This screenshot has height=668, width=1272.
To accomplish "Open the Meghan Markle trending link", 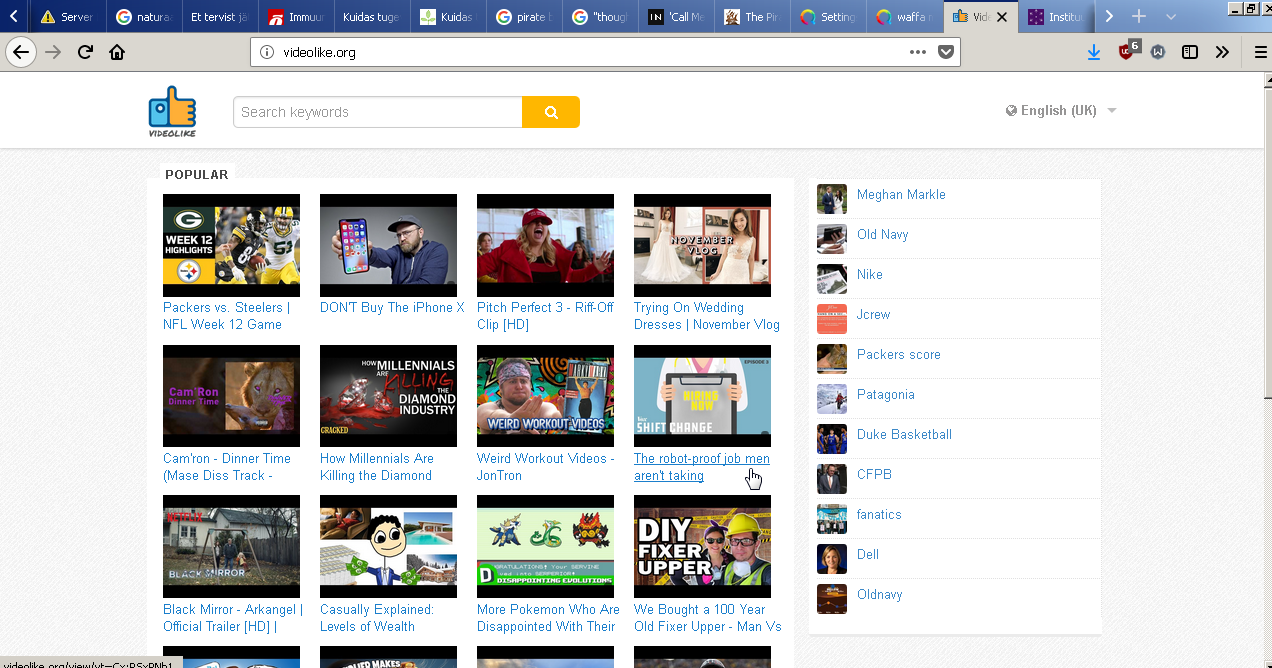I will (x=900, y=195).
